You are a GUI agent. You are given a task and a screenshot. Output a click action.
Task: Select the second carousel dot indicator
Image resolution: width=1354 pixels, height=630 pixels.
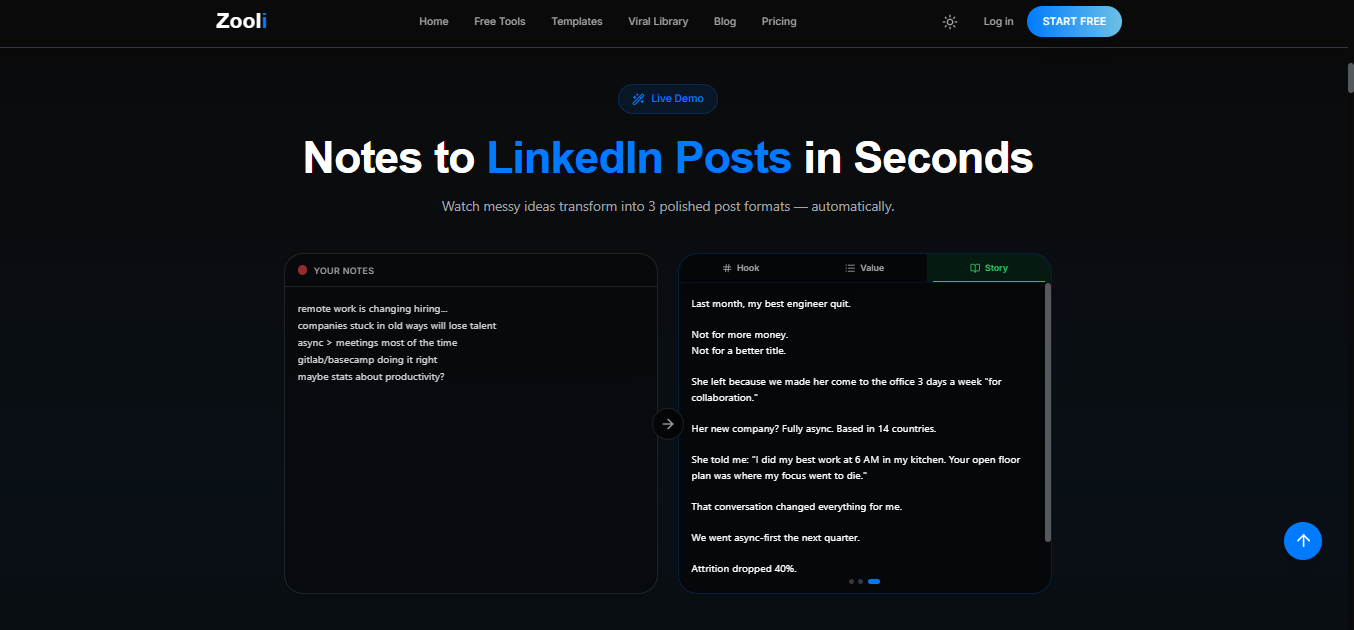click(x=860, y=581)
